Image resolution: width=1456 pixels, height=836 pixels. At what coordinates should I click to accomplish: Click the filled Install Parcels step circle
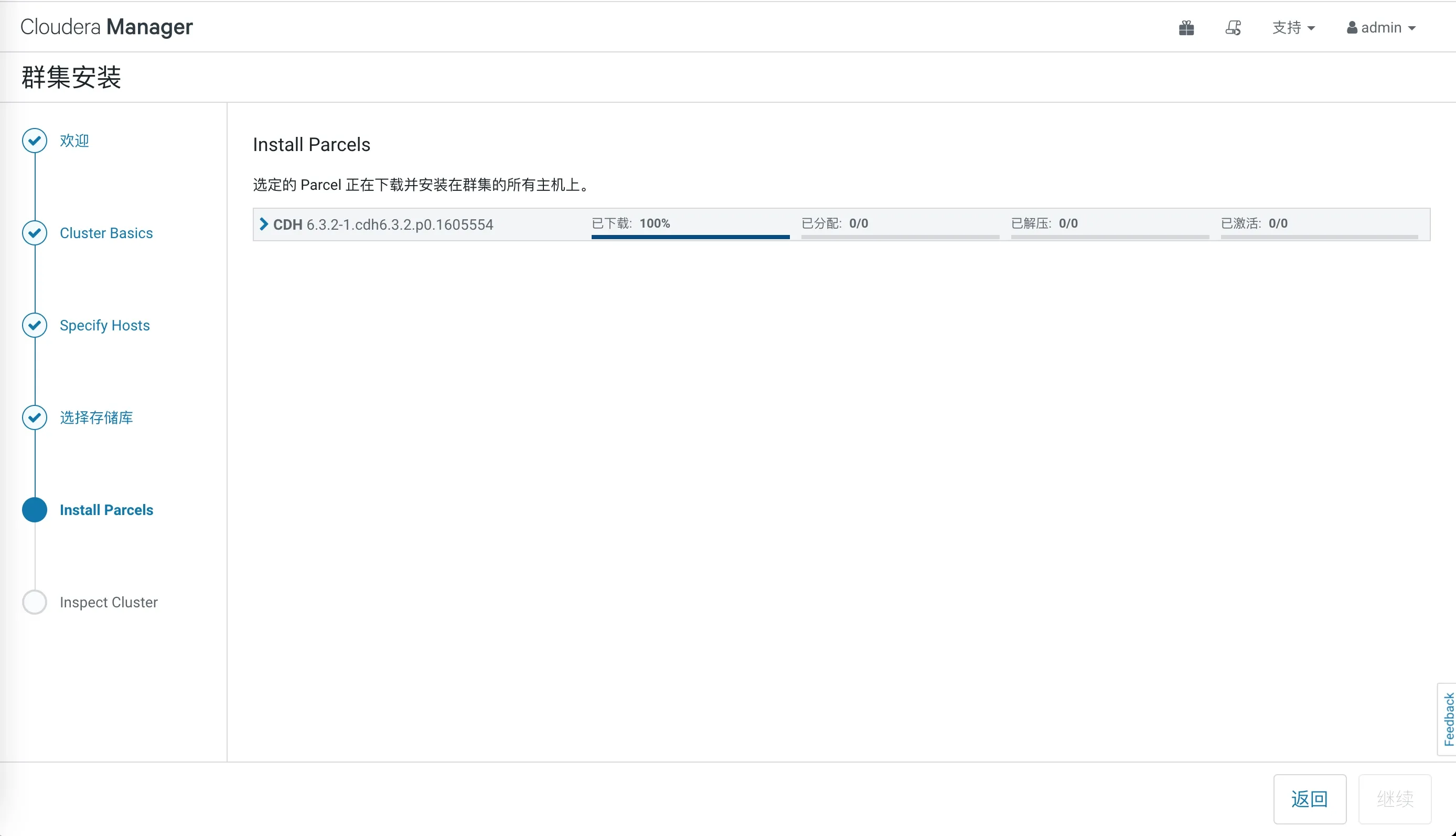(x=34, y=509)
